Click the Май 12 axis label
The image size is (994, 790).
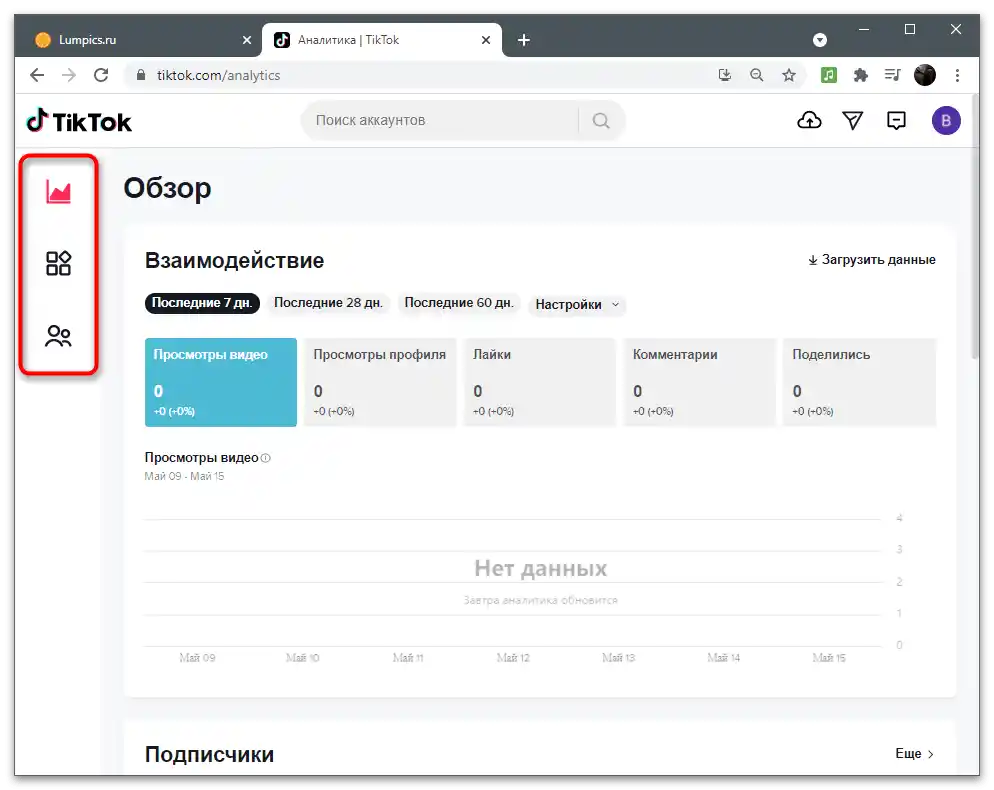click(513, 658)
